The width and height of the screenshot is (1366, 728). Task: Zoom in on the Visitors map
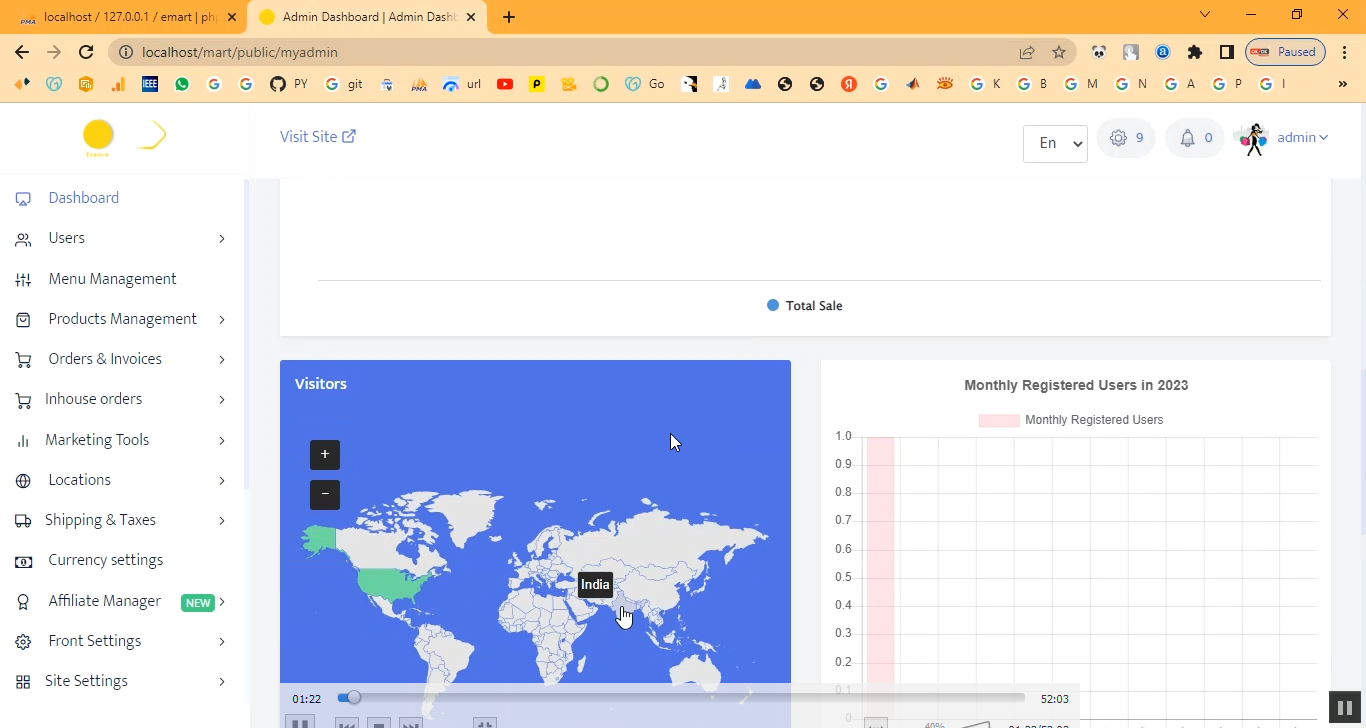click(x=325, y=454)
